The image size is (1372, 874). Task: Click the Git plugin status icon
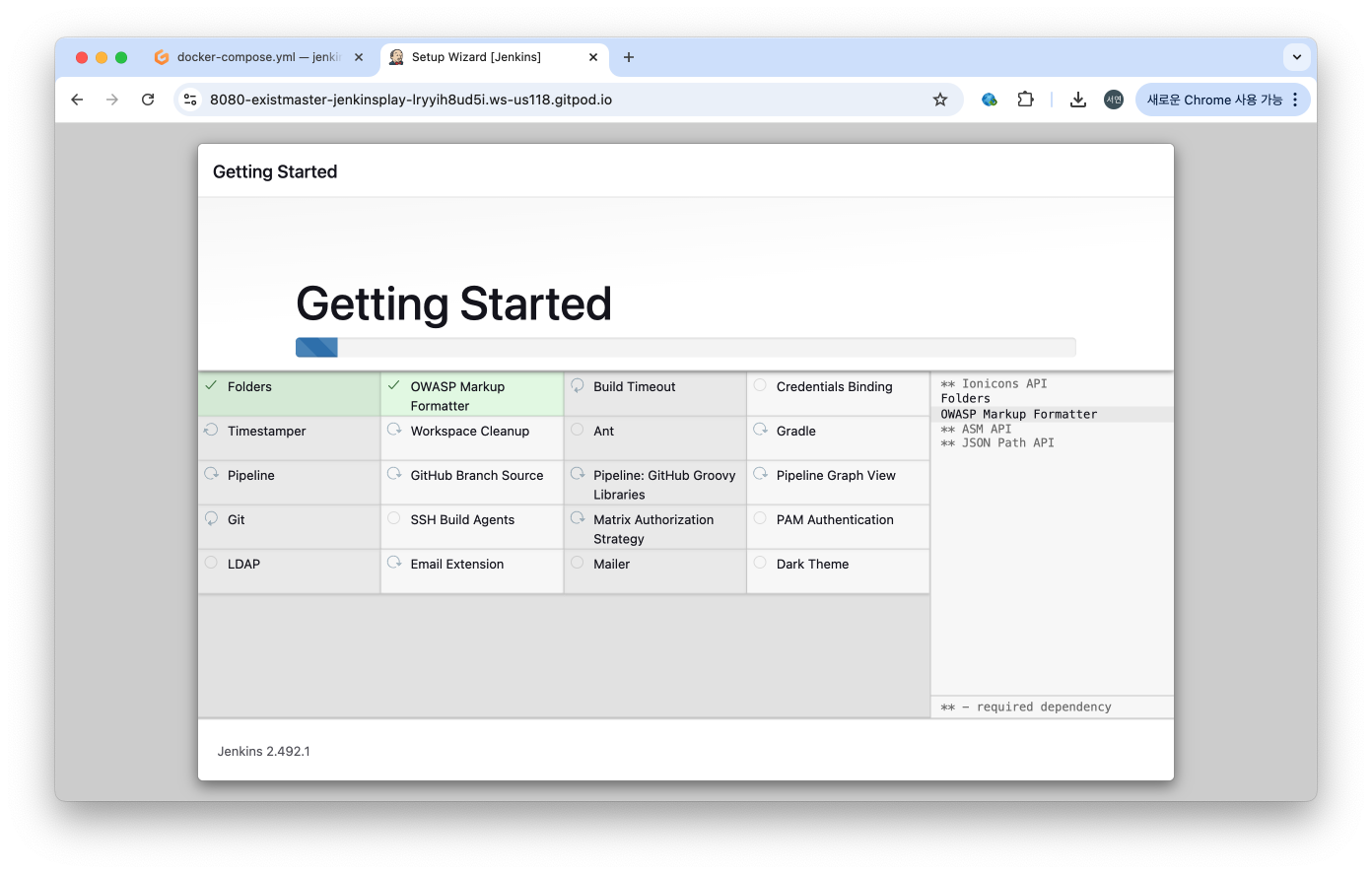(211, 518)
